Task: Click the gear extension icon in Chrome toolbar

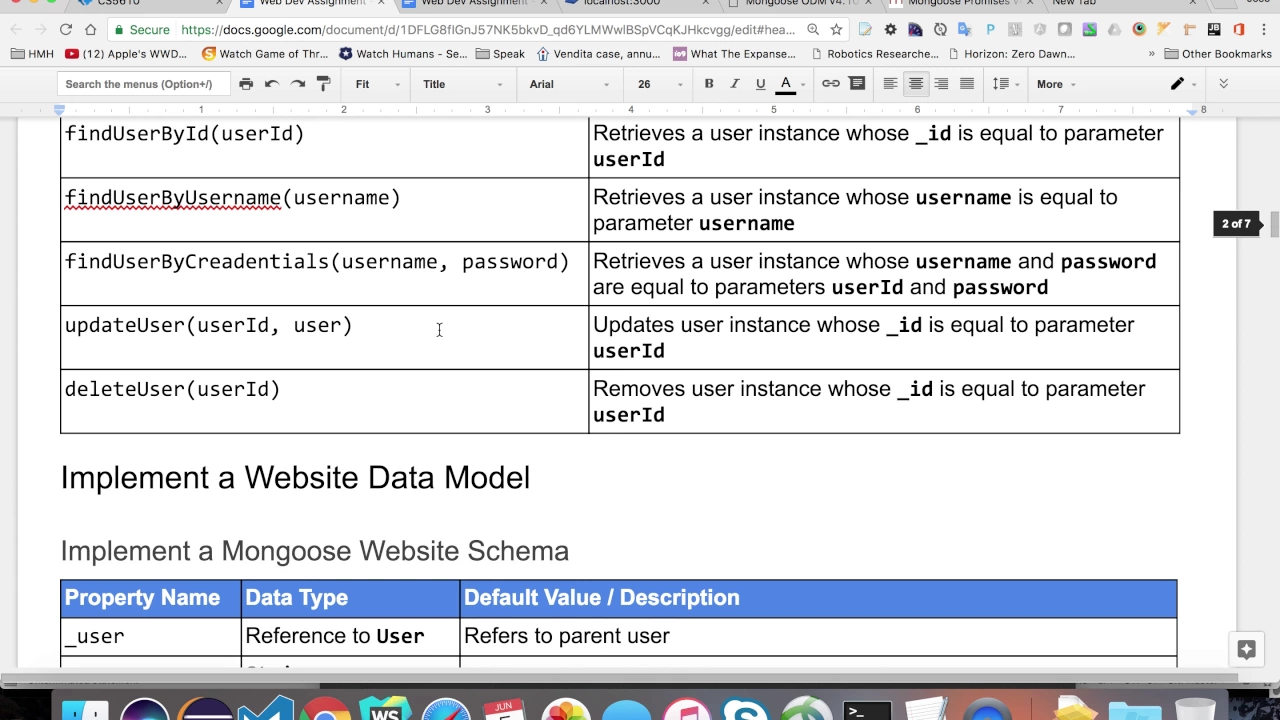Action: pos(890,30)
